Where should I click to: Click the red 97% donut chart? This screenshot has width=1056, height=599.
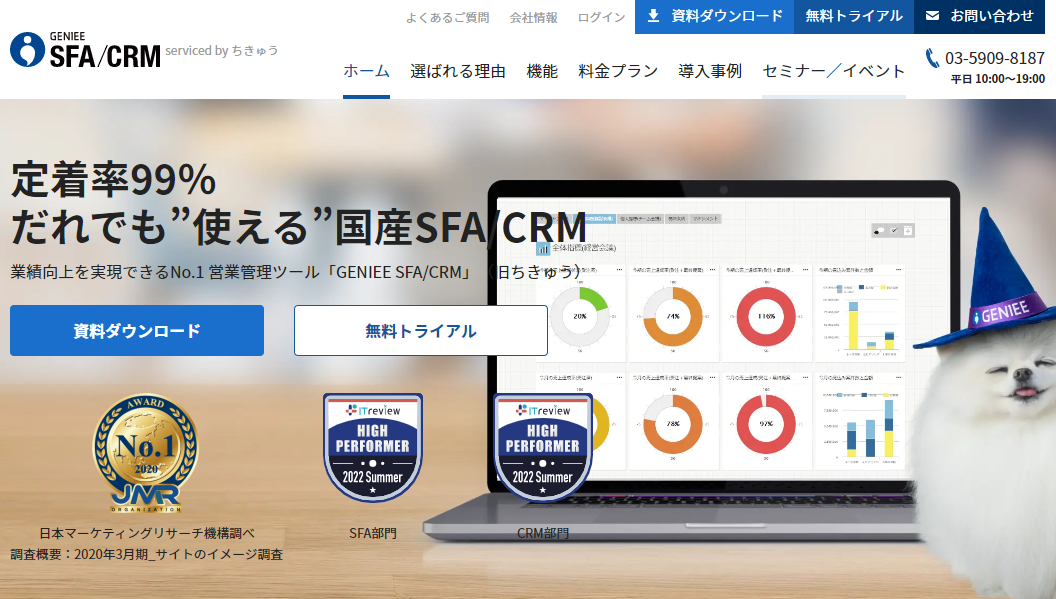[765, 422]
